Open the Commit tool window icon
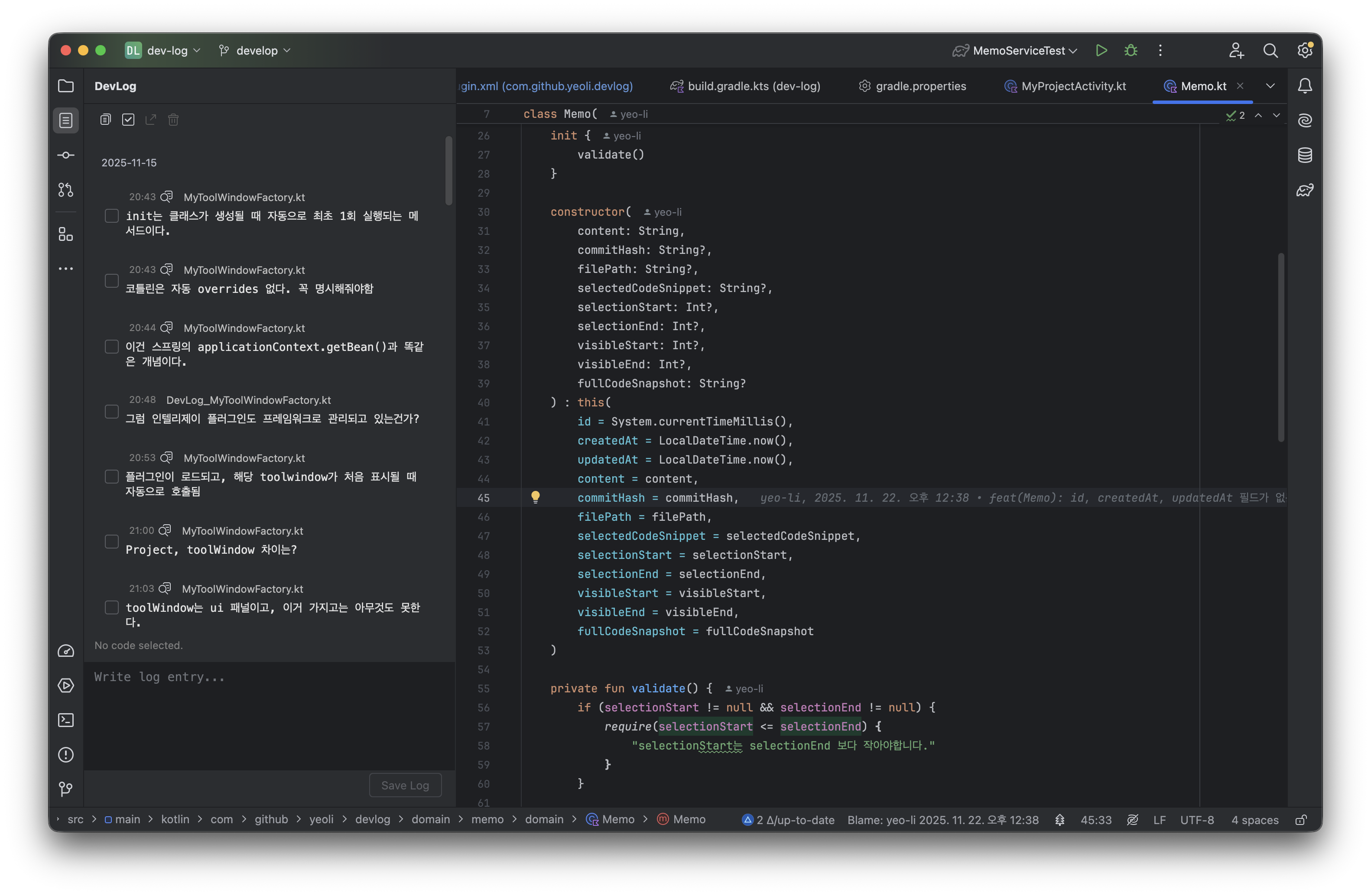 [x=66, y=155]
